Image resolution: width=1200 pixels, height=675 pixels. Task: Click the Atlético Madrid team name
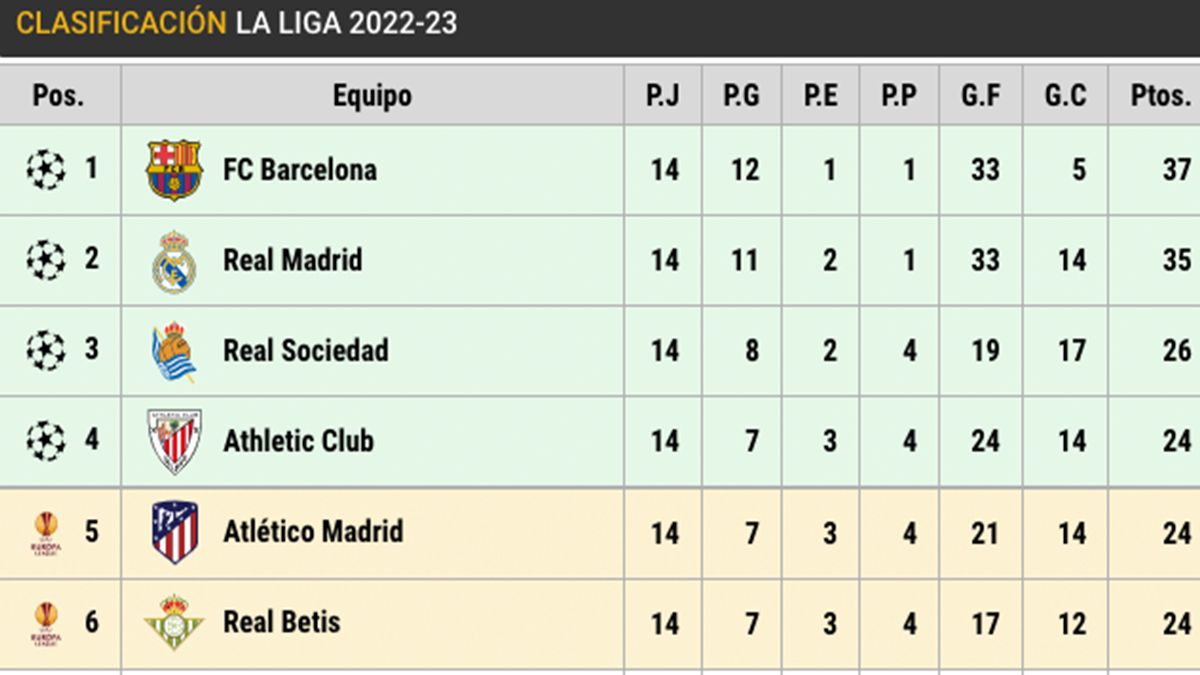(x=313, y=532)
